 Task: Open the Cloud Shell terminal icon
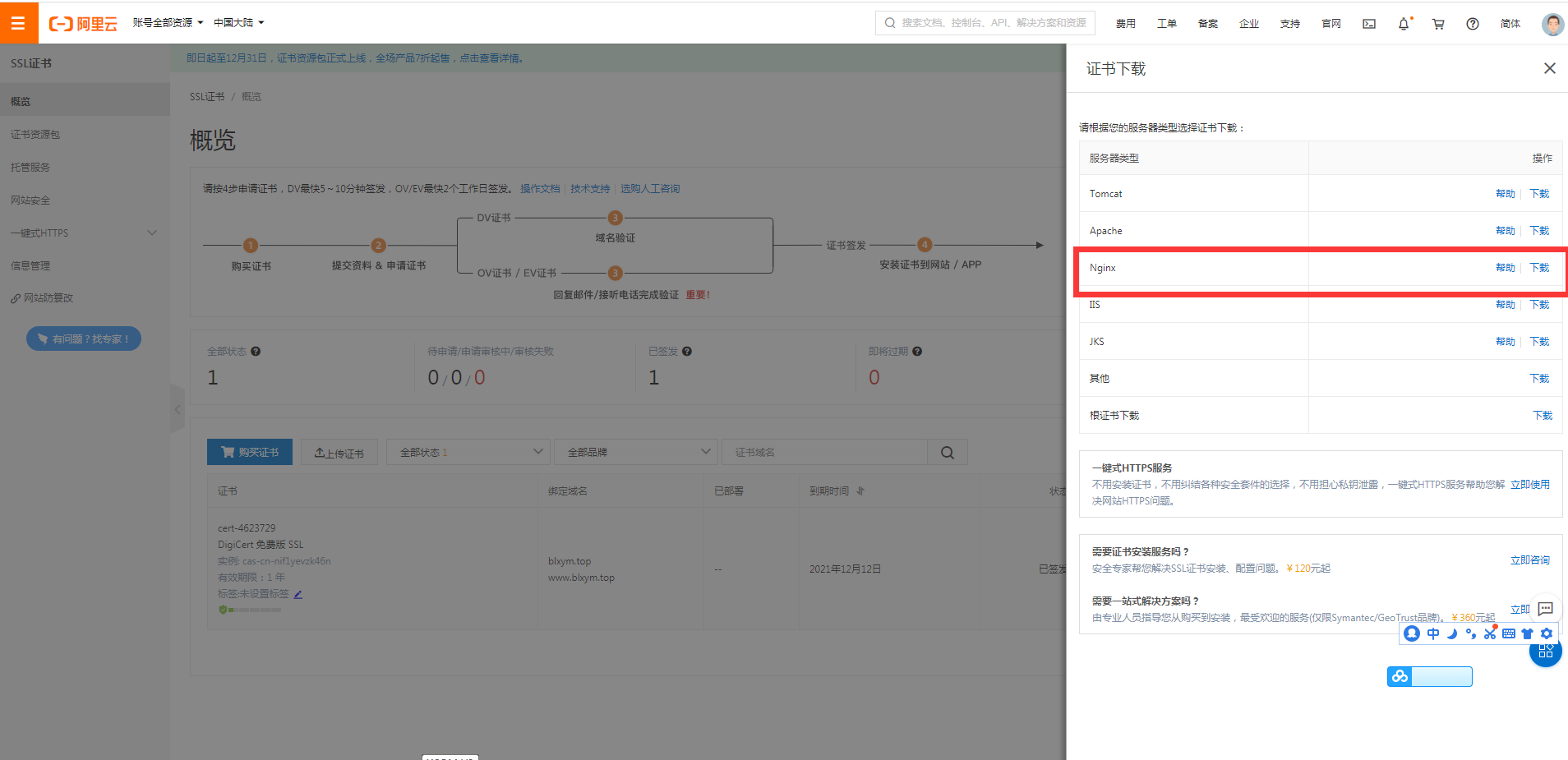coord(1369,24)
